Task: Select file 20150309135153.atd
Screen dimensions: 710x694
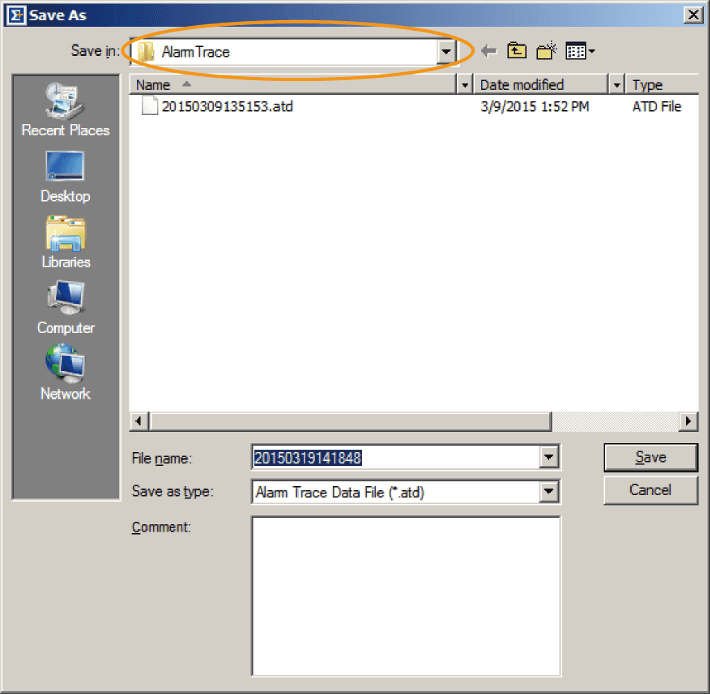Action: click(x=227, y=106)
